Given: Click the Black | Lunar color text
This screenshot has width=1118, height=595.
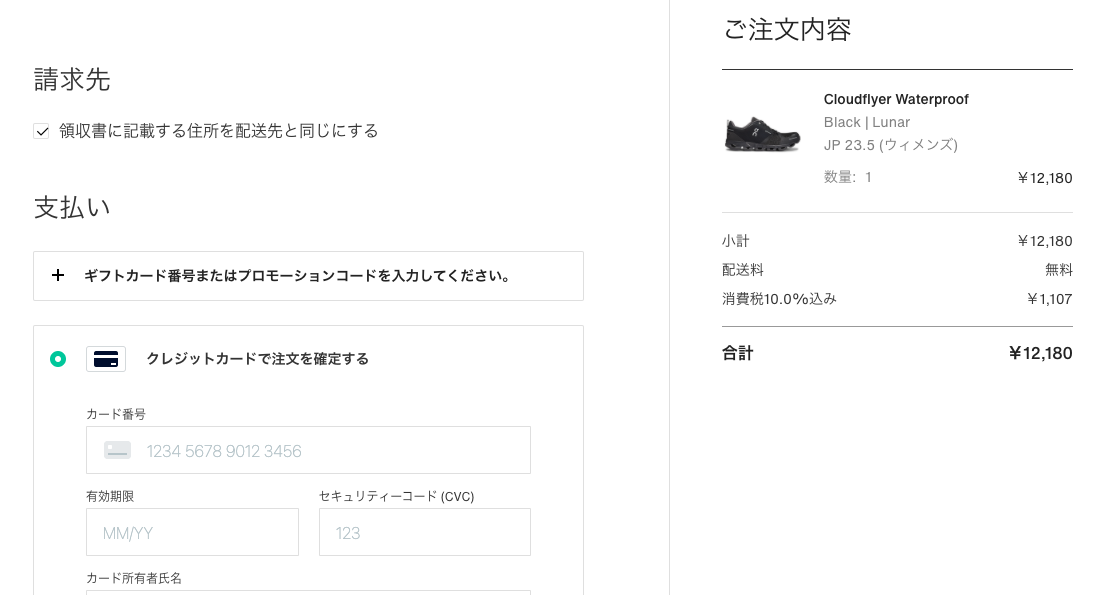Looking at the screenshot, I should (866, 122).
